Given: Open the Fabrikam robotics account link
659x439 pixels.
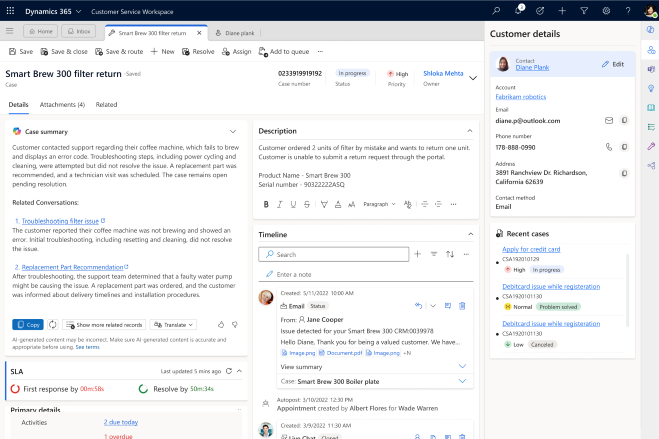Looking at the screenshot, I should pyautogui.click(x=521, y=97).
